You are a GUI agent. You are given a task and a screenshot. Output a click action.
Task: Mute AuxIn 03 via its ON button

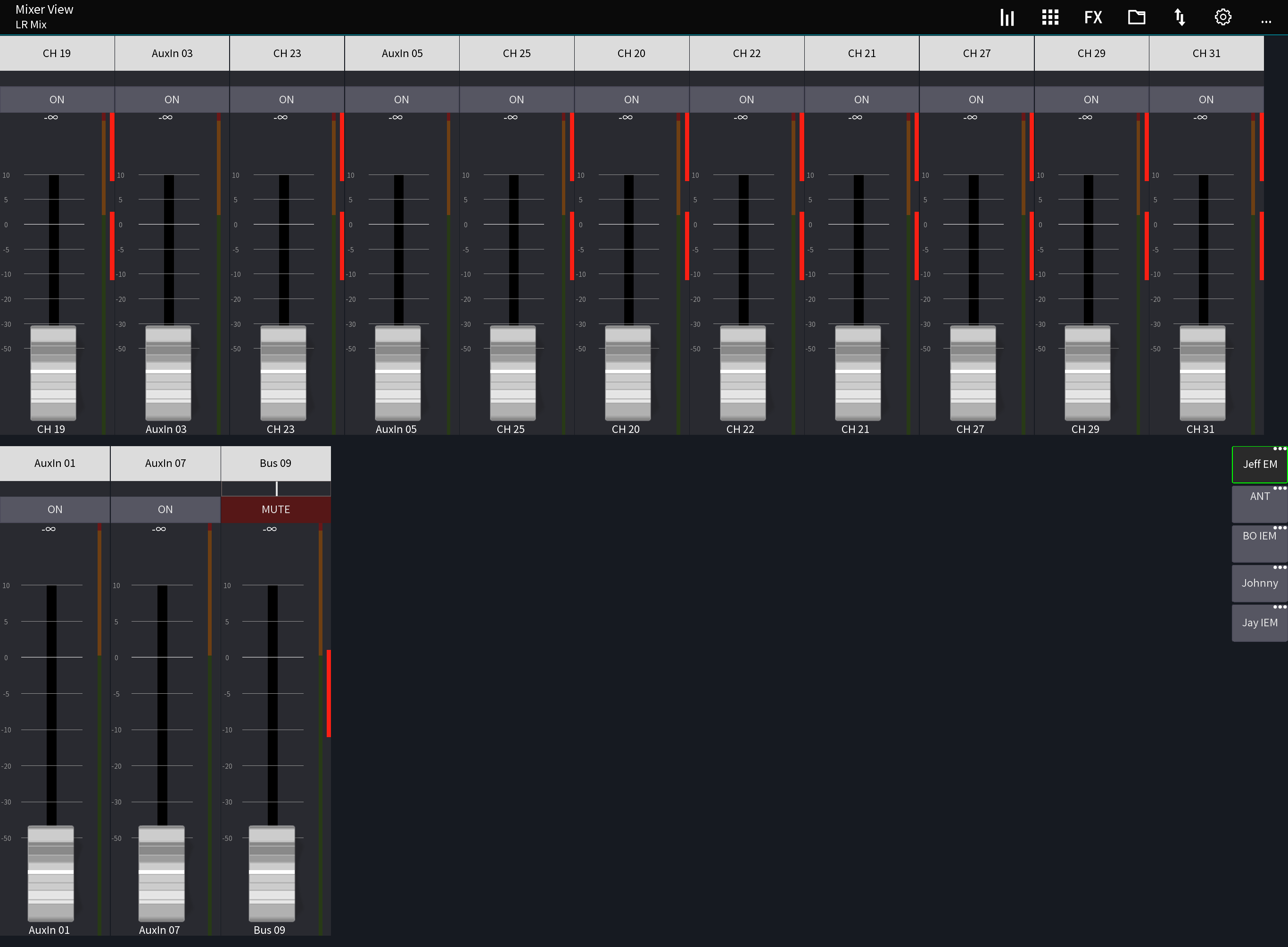coord(171,99)
